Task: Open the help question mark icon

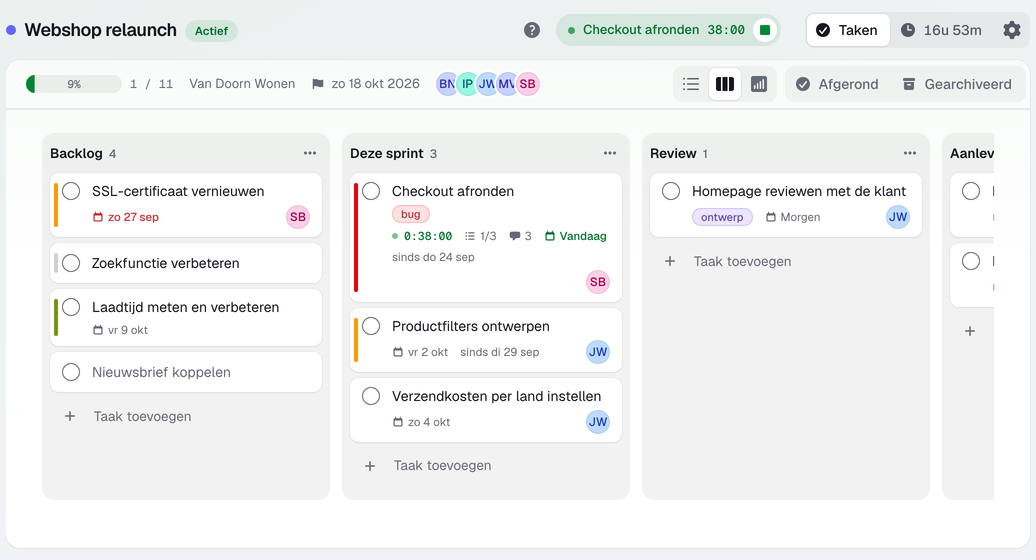Action: (x=532, y=30)
